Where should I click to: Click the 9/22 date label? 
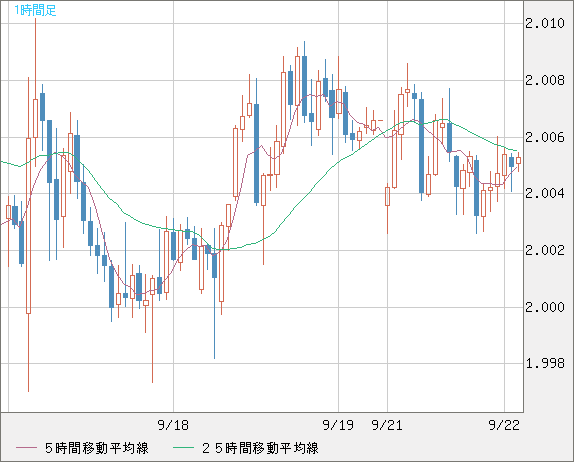[504, 425]
